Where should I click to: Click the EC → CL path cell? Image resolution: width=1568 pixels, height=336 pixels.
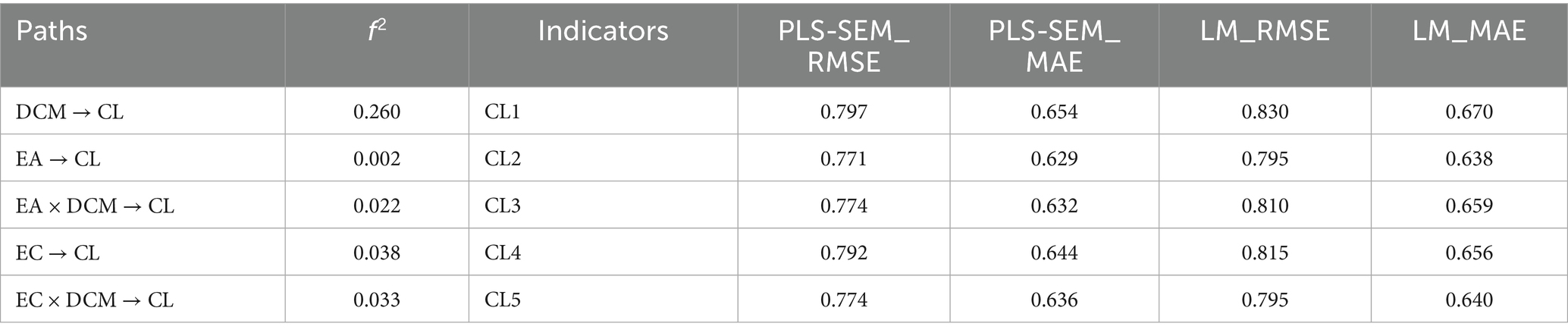click(x=58, y=253)
